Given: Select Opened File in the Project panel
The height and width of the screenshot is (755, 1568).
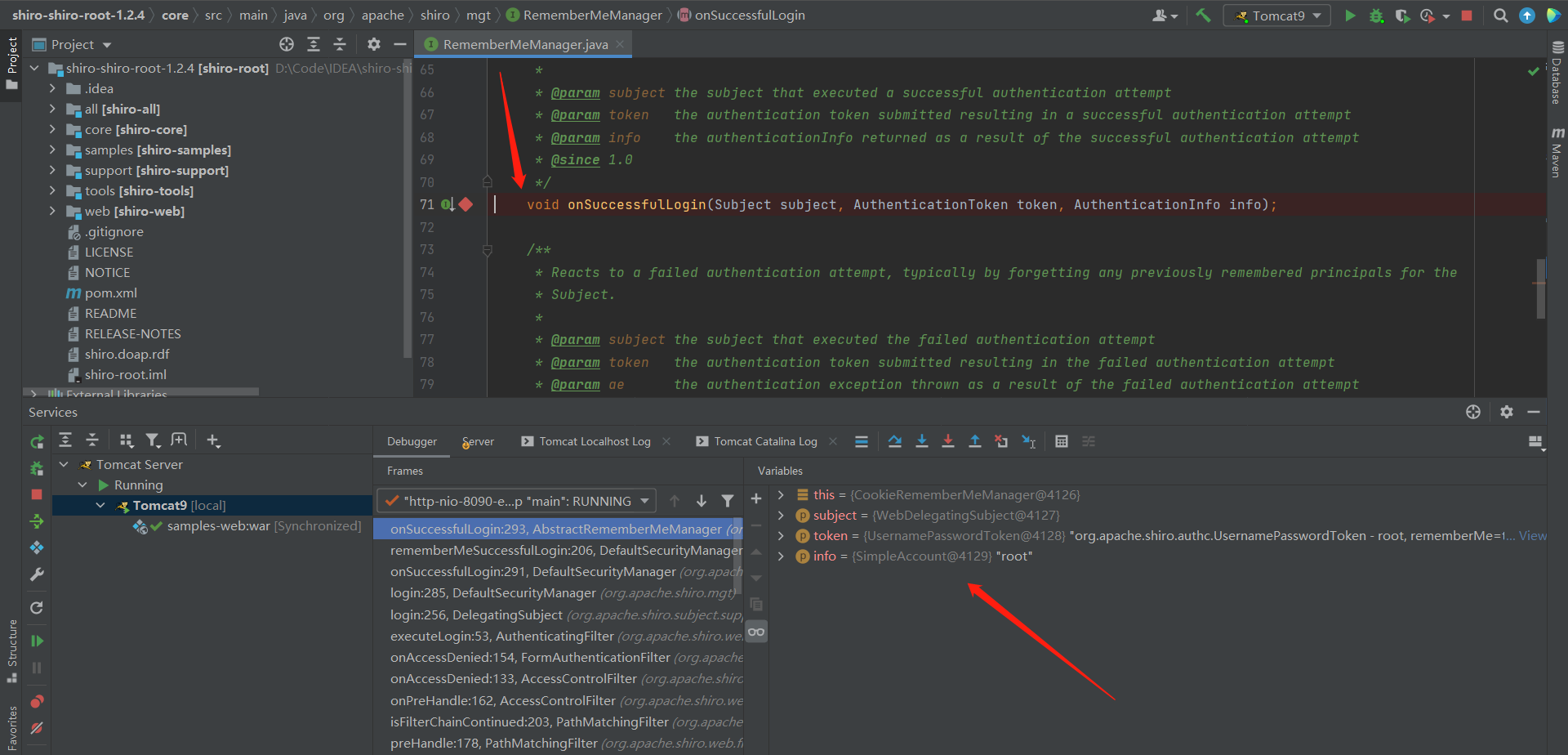Looking at the screenshot, I should tap(287, 44).
